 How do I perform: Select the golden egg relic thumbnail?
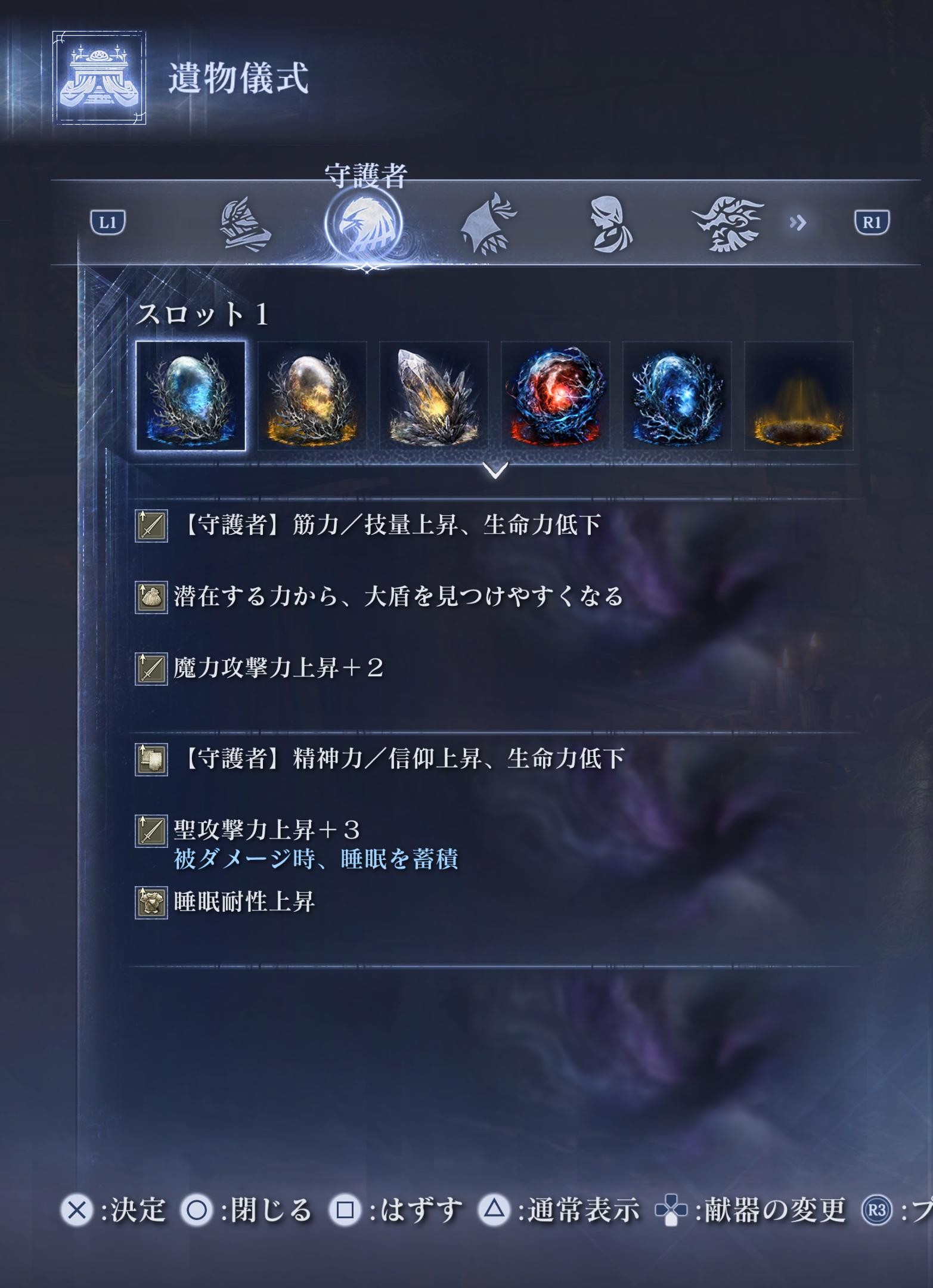(x=312, y=396)
